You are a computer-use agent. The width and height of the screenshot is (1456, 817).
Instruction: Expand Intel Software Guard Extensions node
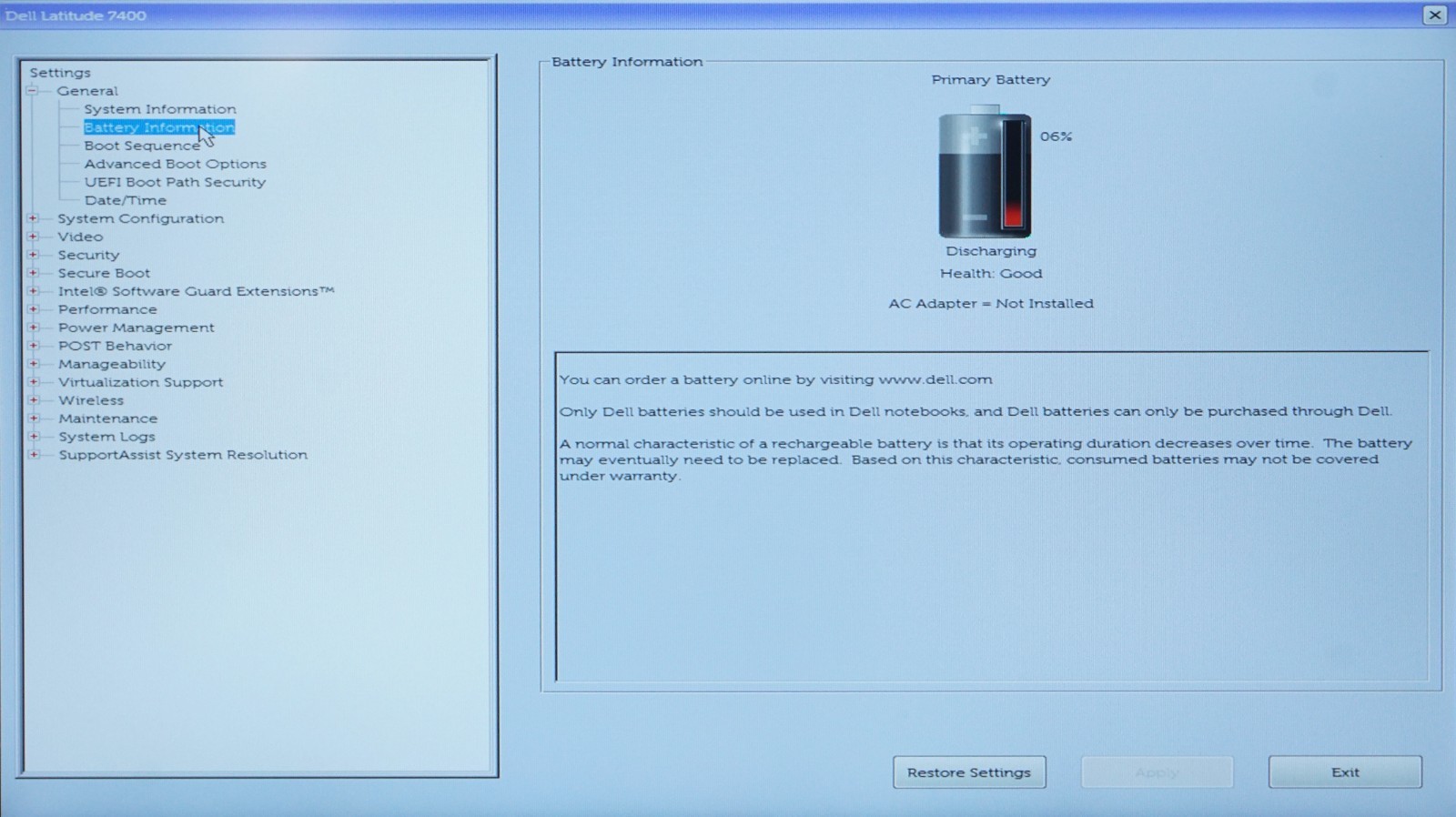coord(34,291)
